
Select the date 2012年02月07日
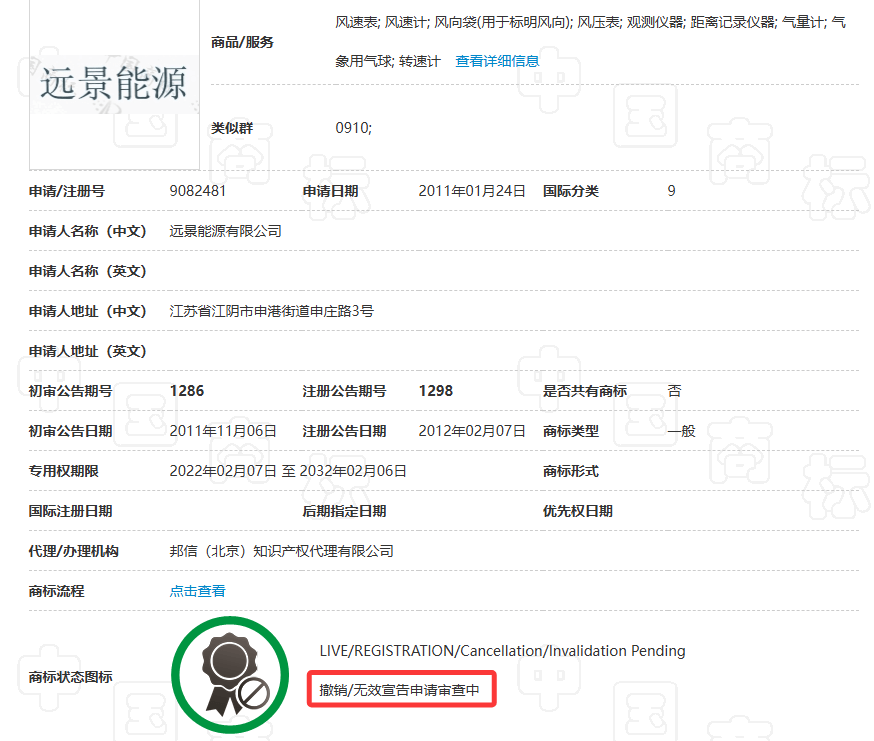tap(472, 431)
